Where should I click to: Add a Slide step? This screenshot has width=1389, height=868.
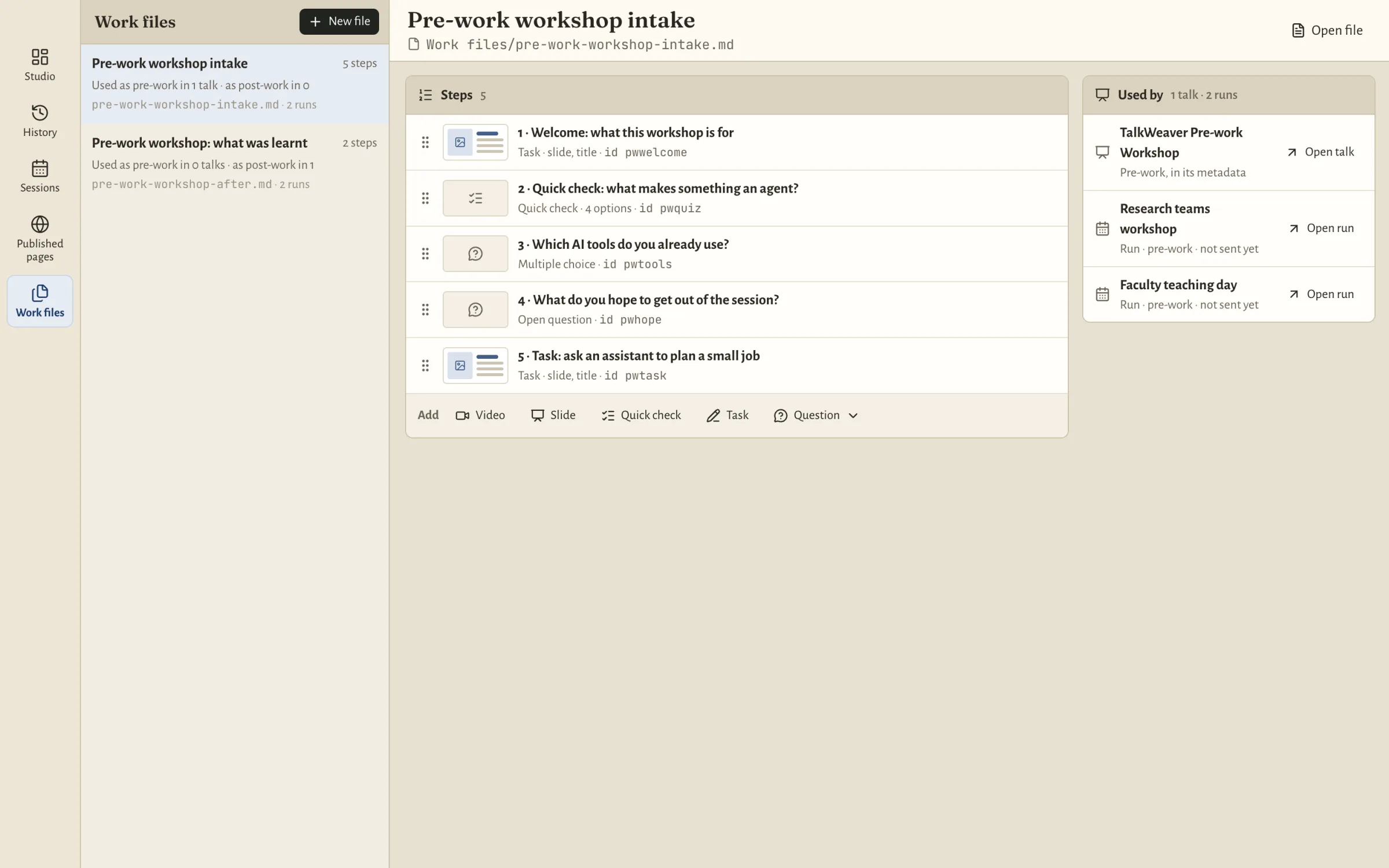tap(553, 415)
